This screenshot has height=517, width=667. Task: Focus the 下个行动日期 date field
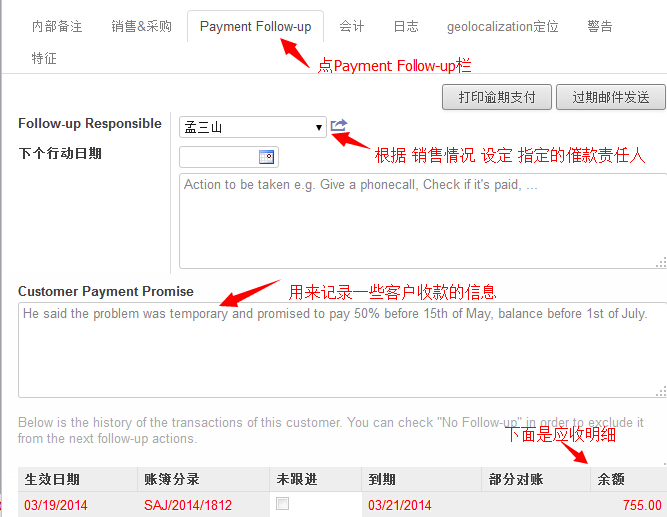point(219,157)
